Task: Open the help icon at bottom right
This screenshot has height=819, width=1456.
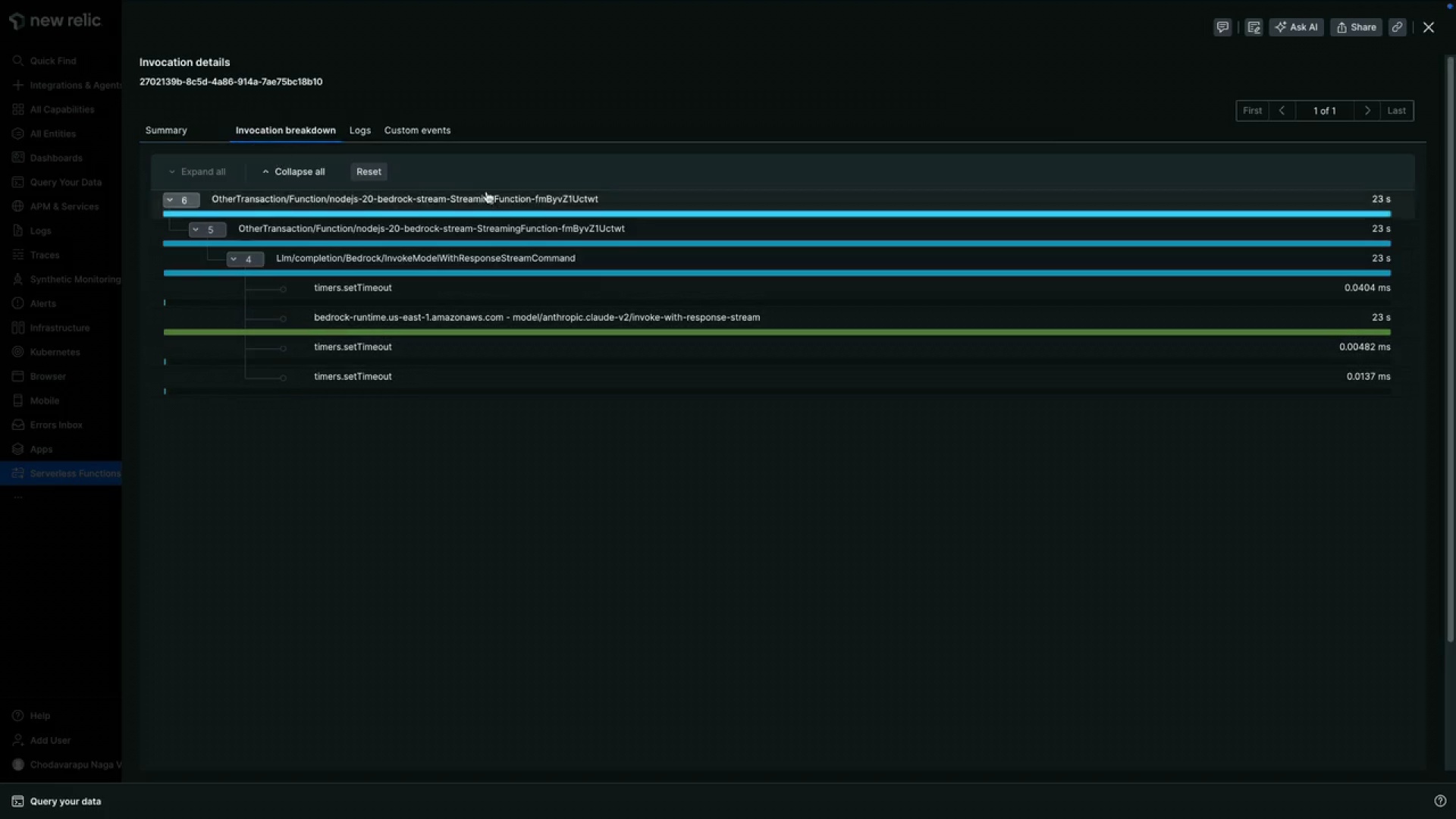Action: 1440,801
